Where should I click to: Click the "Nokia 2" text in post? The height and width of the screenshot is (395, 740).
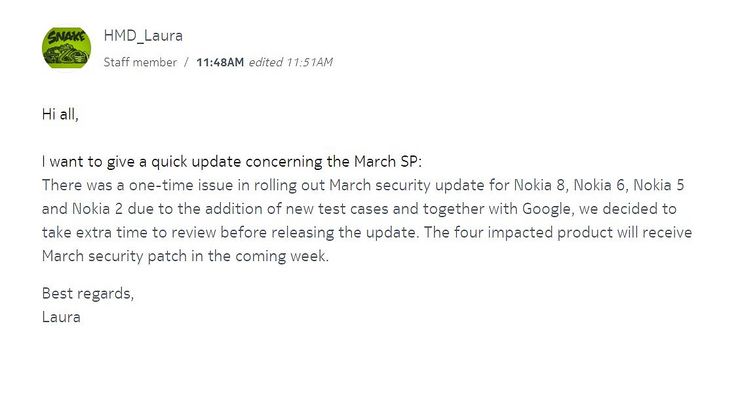point(97,209)
